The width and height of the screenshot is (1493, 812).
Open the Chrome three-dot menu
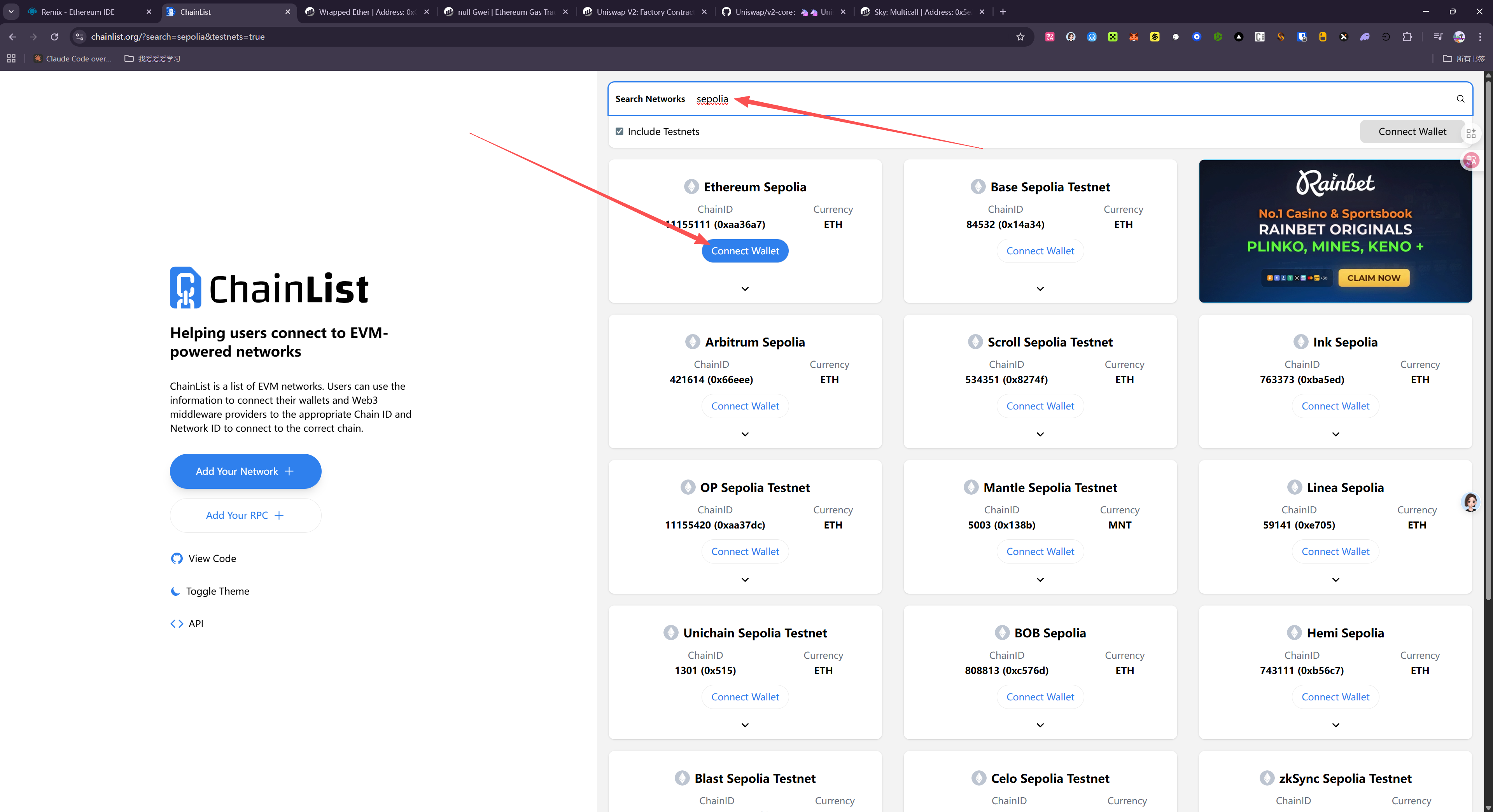point(1480,37)
